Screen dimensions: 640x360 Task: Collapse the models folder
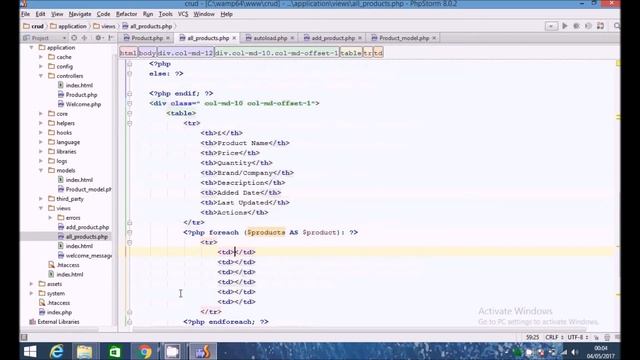coord(41,170)
